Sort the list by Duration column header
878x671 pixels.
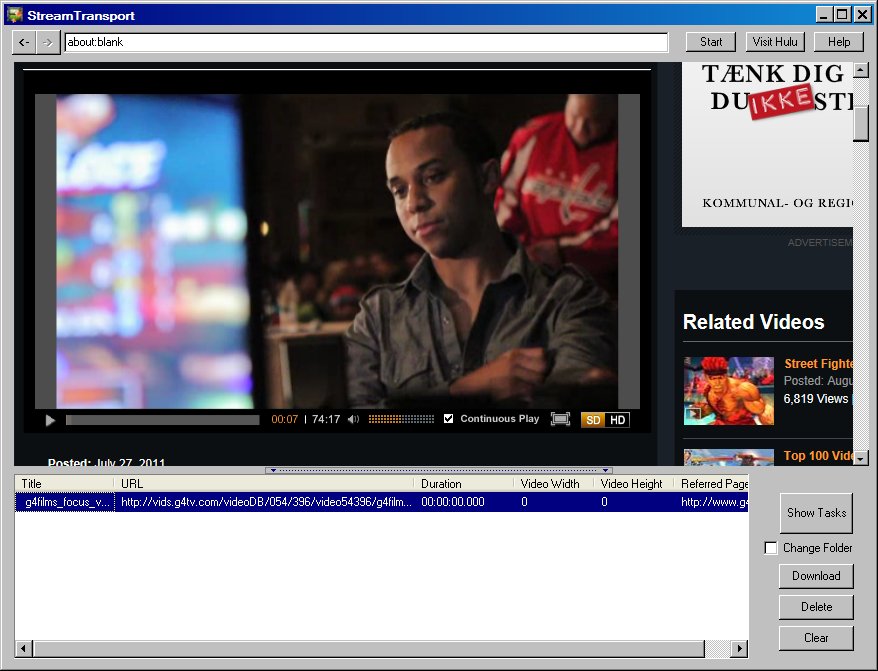pyautogui.click(x=463, y=484)
